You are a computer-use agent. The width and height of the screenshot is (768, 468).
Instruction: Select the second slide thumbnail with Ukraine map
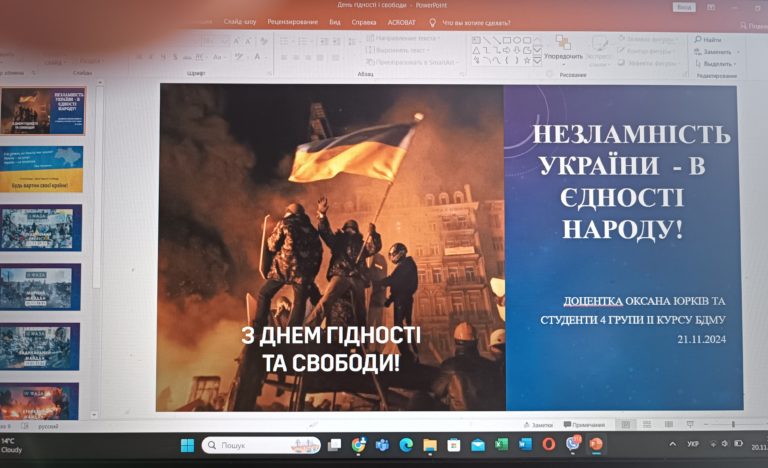click(42, 169)
